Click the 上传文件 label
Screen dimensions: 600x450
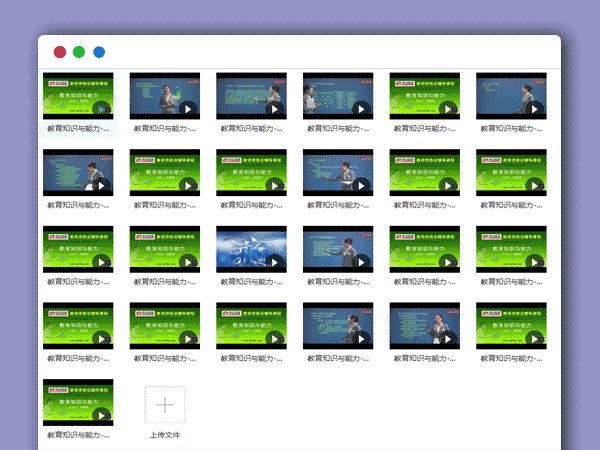pos(165,435)
